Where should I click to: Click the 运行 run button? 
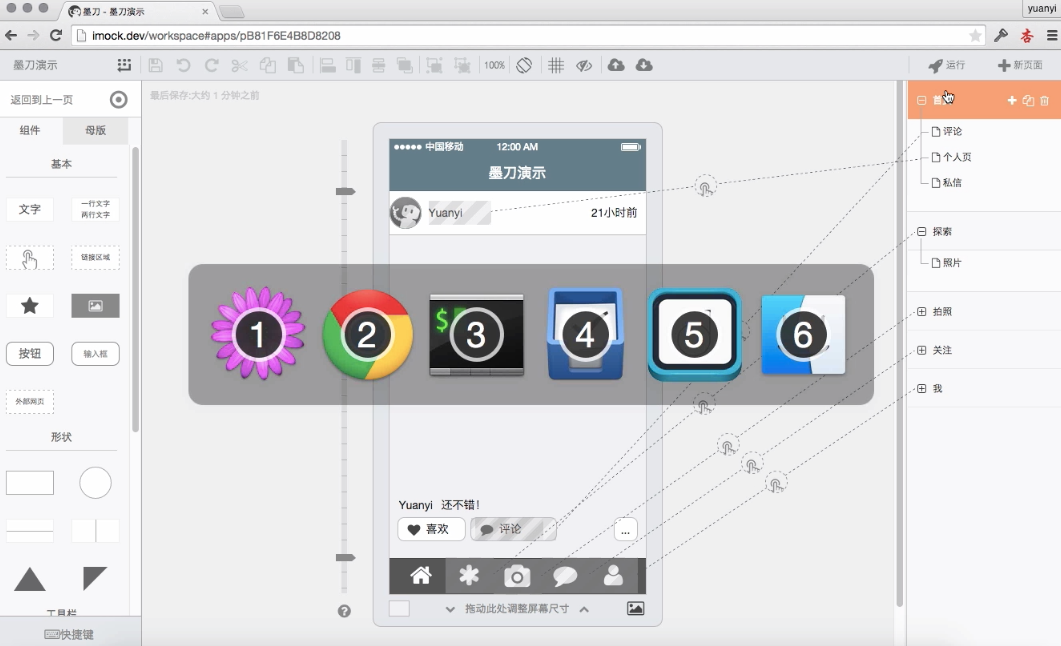[x=946, y=65]
